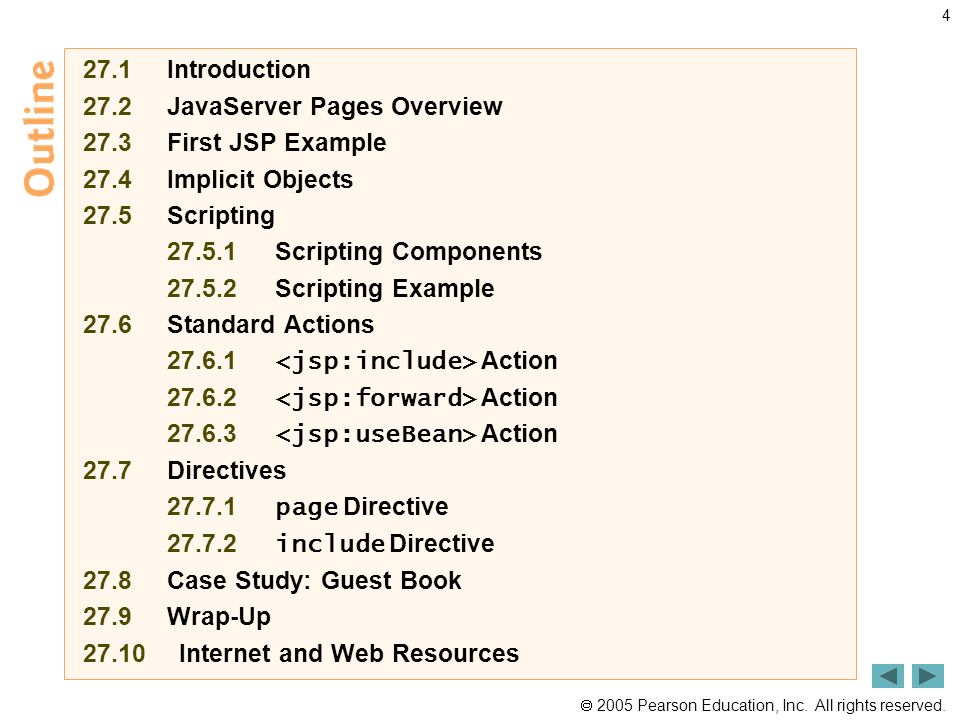Open section 27.1 Introduction
Viewport: 960px width, 720px height.
click(197, 70)
